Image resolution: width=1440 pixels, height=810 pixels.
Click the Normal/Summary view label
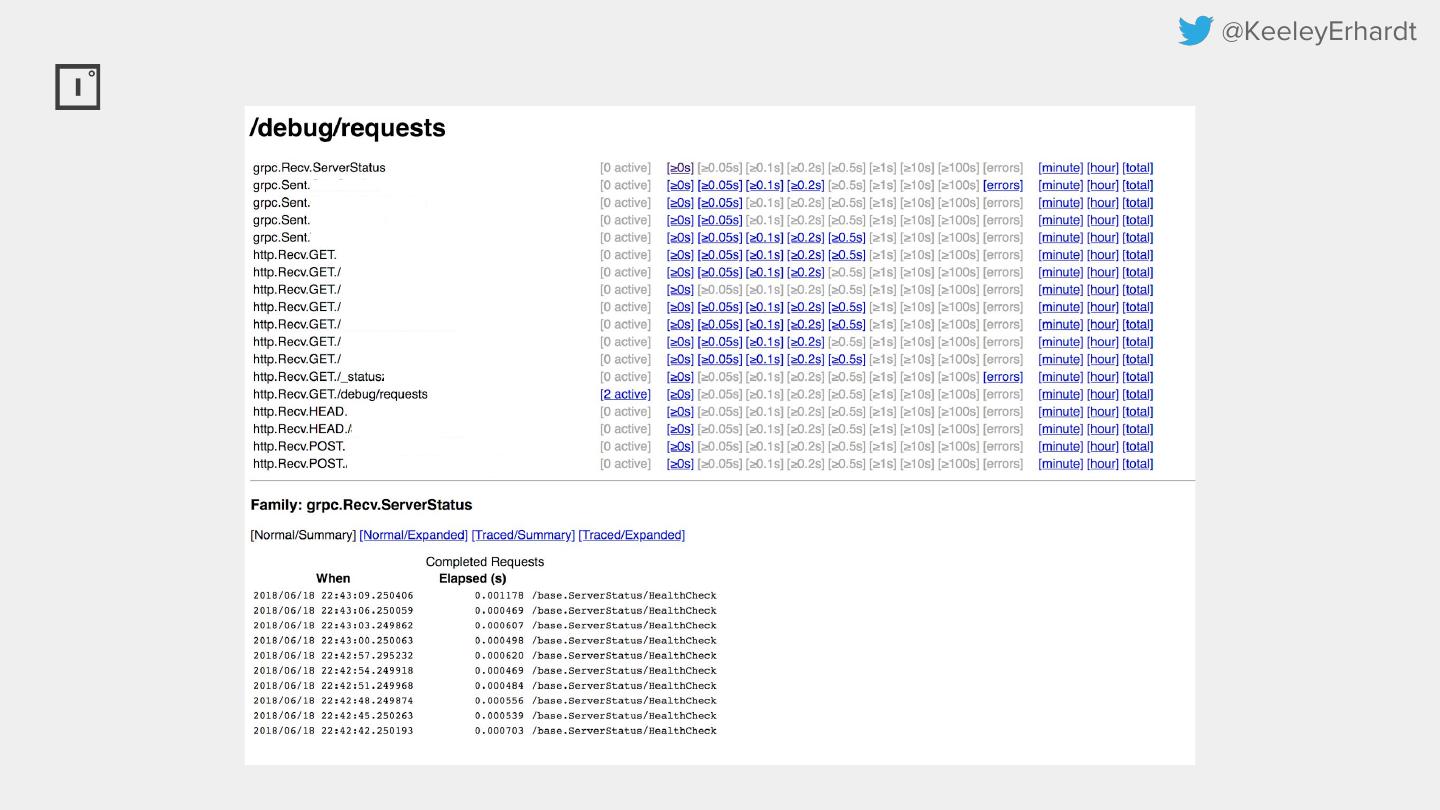coord(303,535)
